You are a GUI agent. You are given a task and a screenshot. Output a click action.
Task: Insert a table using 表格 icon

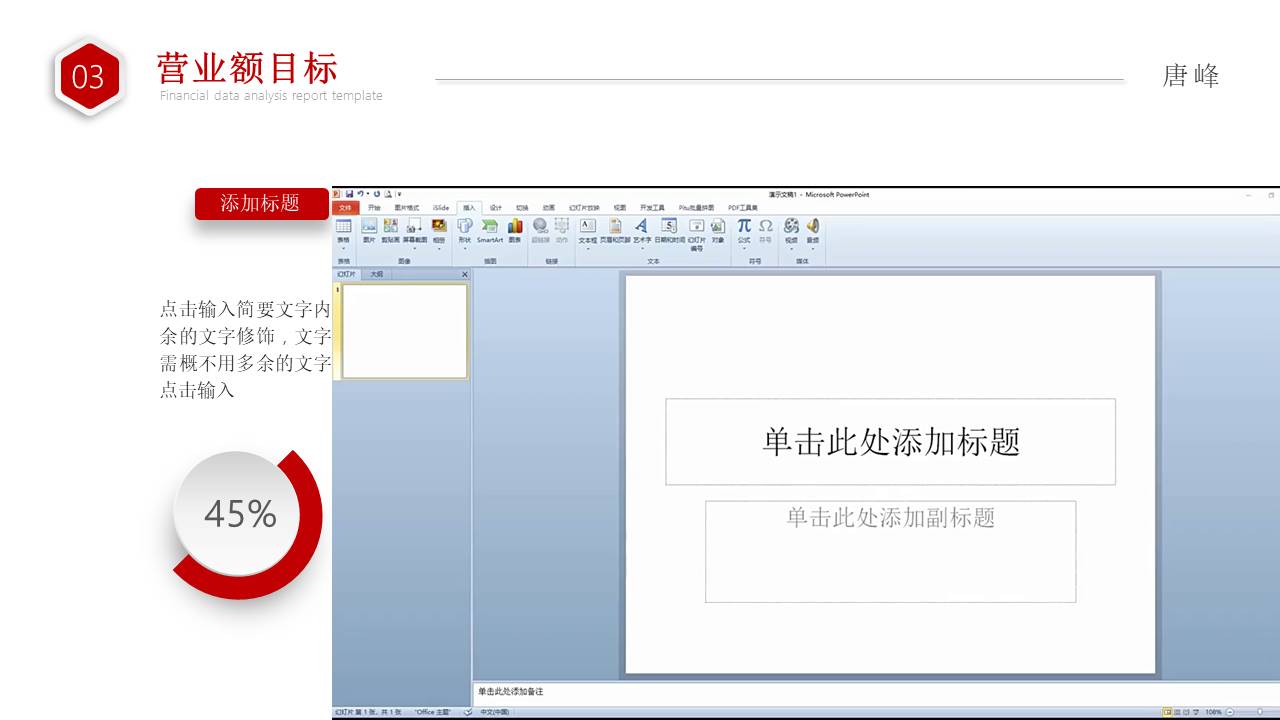point(343,229)
